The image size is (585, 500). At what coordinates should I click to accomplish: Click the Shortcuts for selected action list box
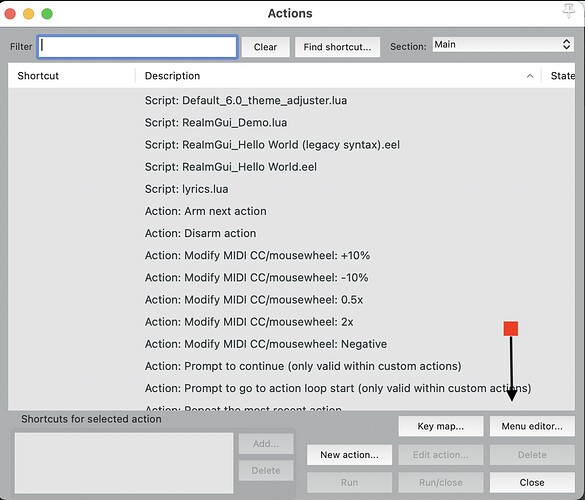click(x=124, y=463)
